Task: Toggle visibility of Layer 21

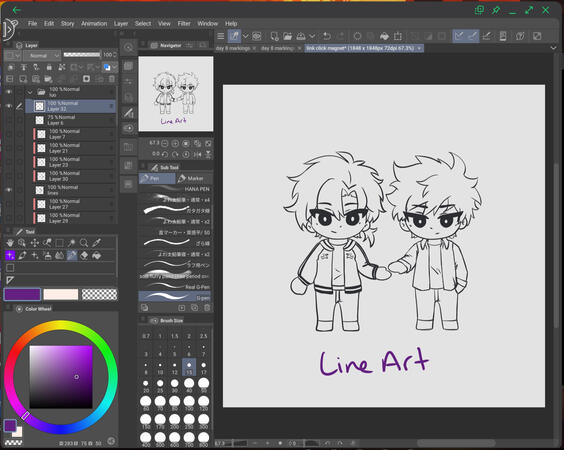Action: 9,148
